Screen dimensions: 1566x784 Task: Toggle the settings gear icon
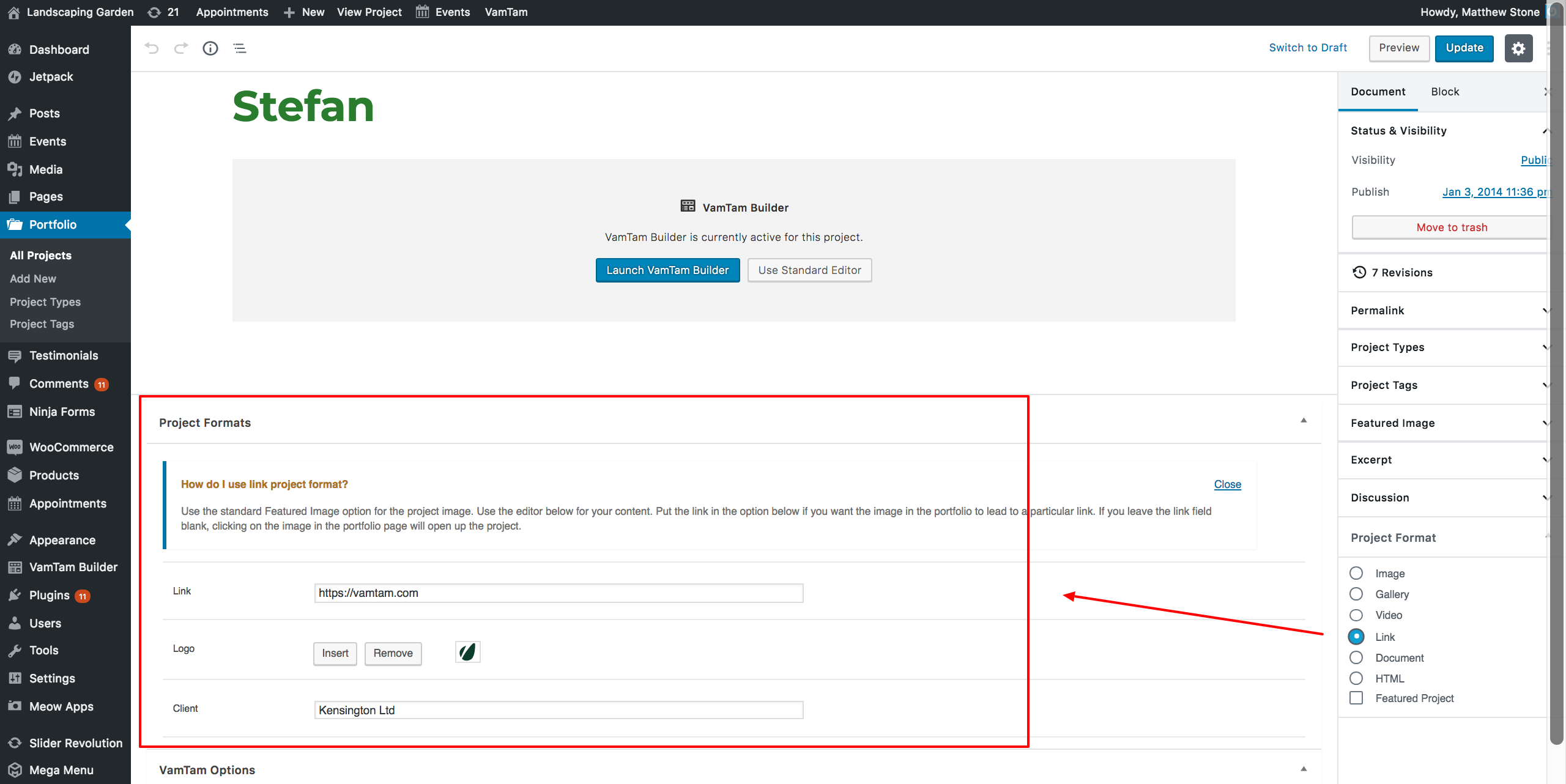click(x=1518, y=48)
